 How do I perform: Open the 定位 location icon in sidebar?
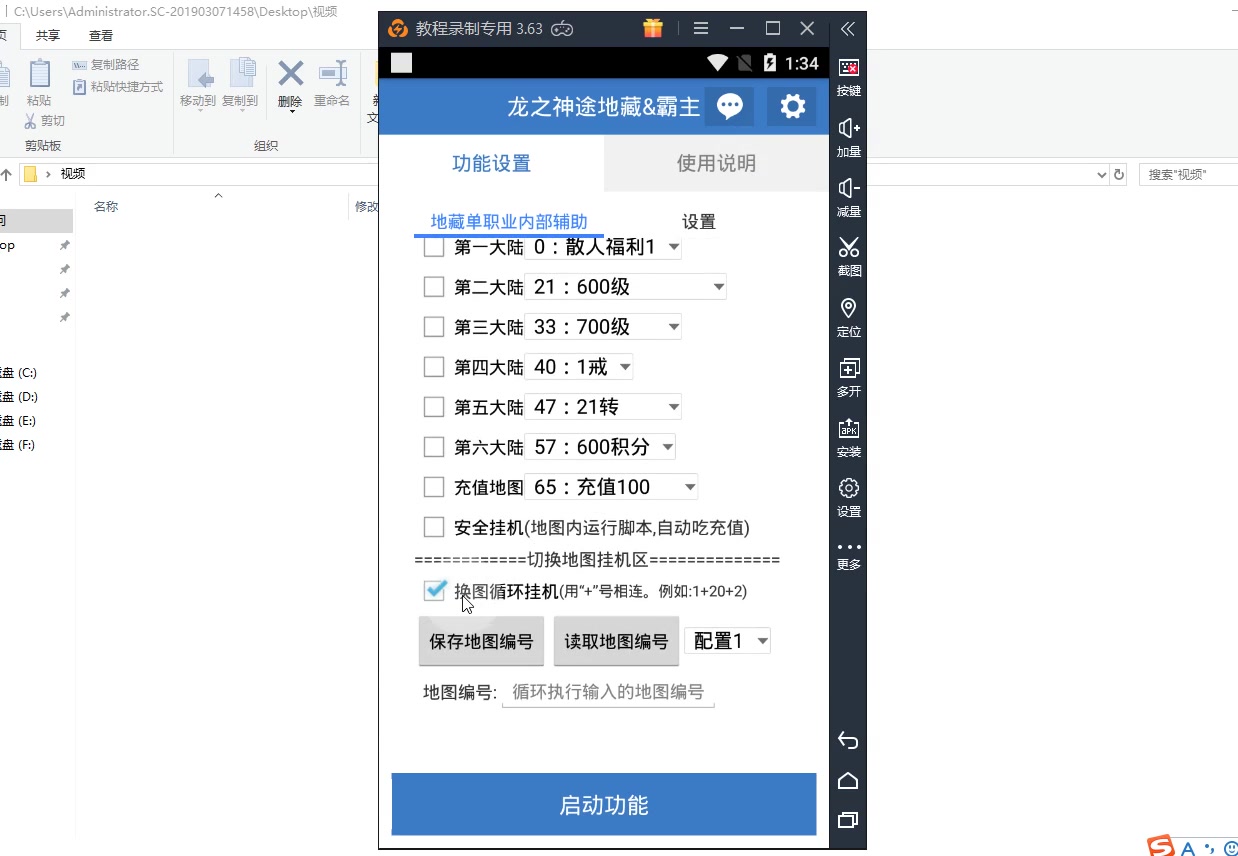pos(848,308)
